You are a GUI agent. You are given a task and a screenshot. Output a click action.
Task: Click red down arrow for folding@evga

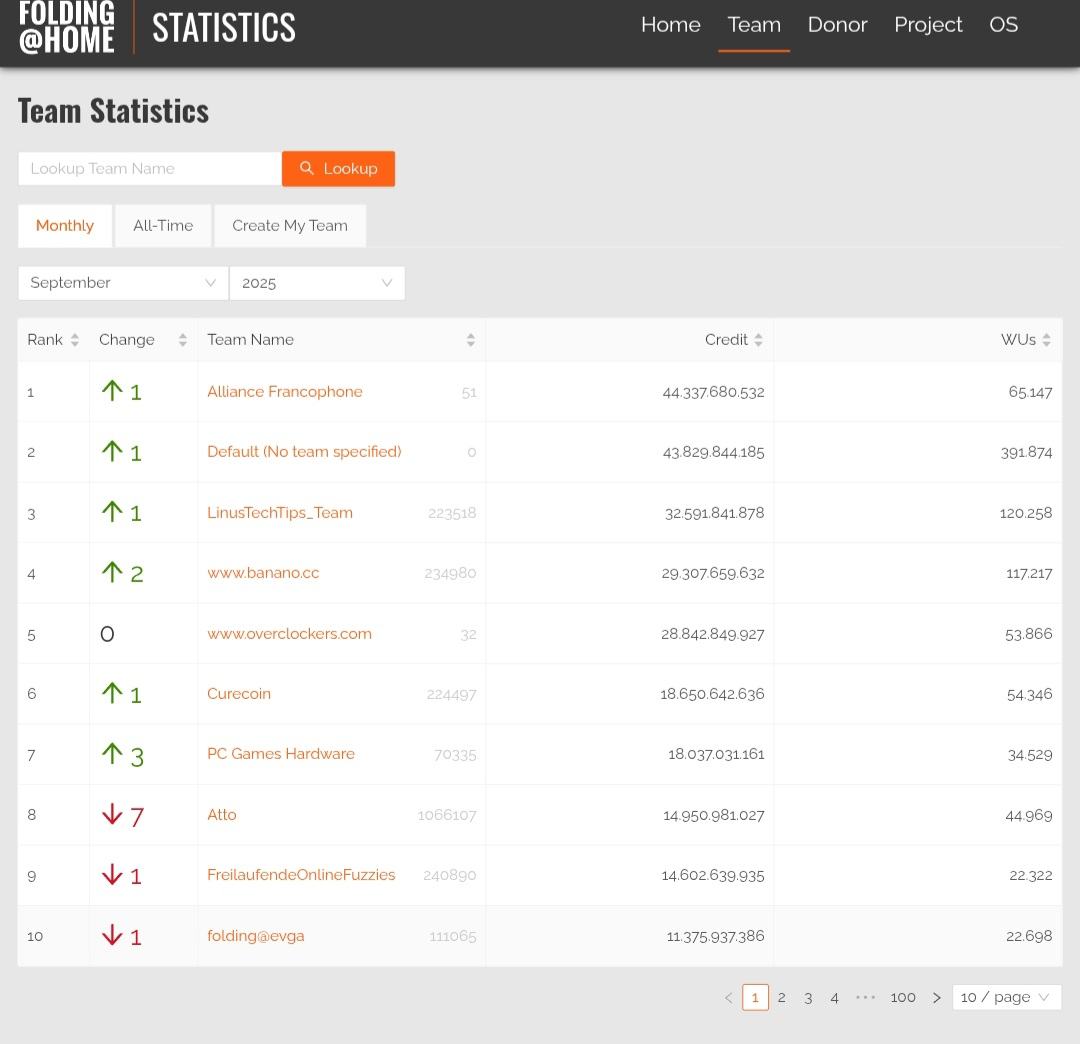coord(112,935)
